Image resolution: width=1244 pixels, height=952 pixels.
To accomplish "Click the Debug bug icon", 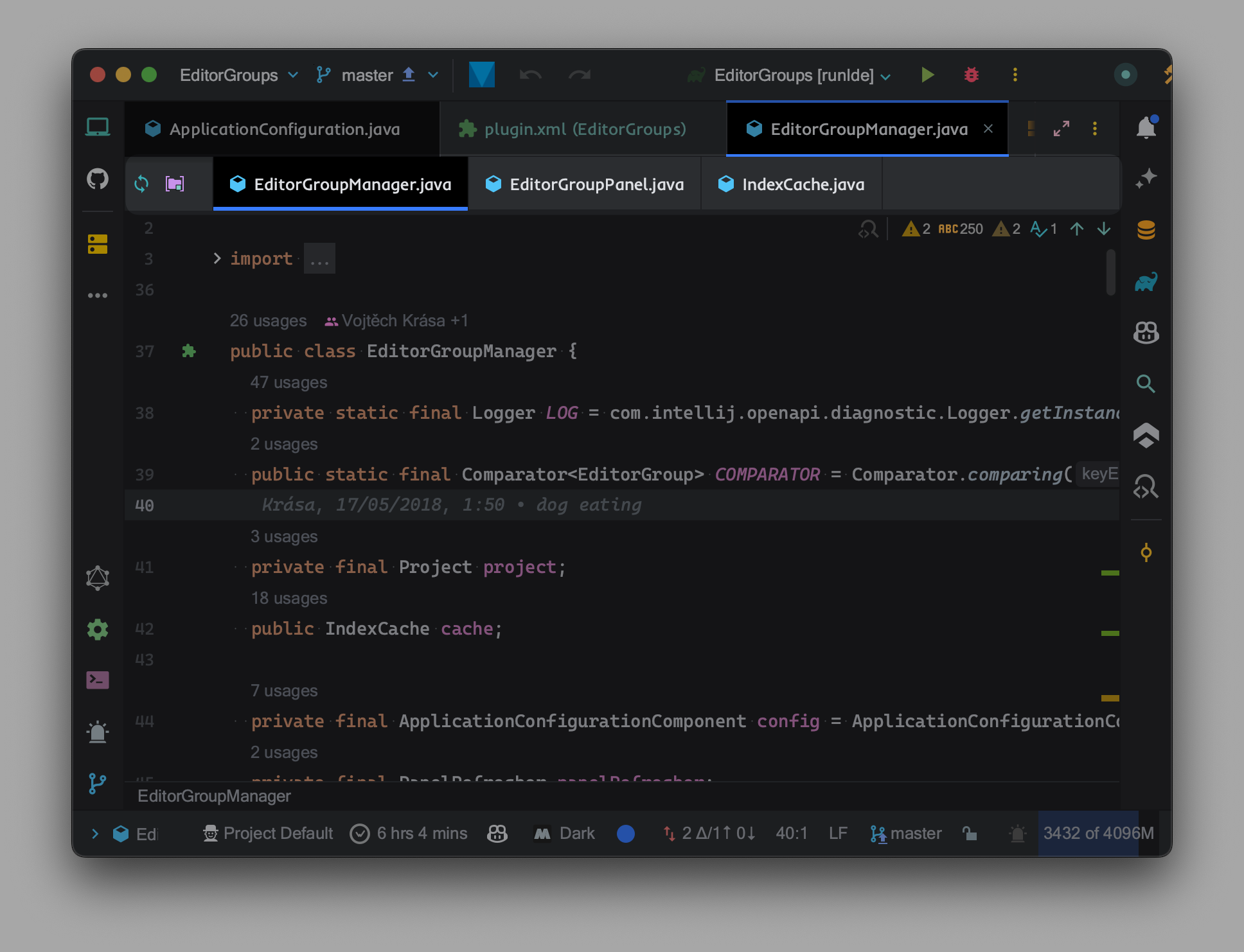I will (971, 75).
